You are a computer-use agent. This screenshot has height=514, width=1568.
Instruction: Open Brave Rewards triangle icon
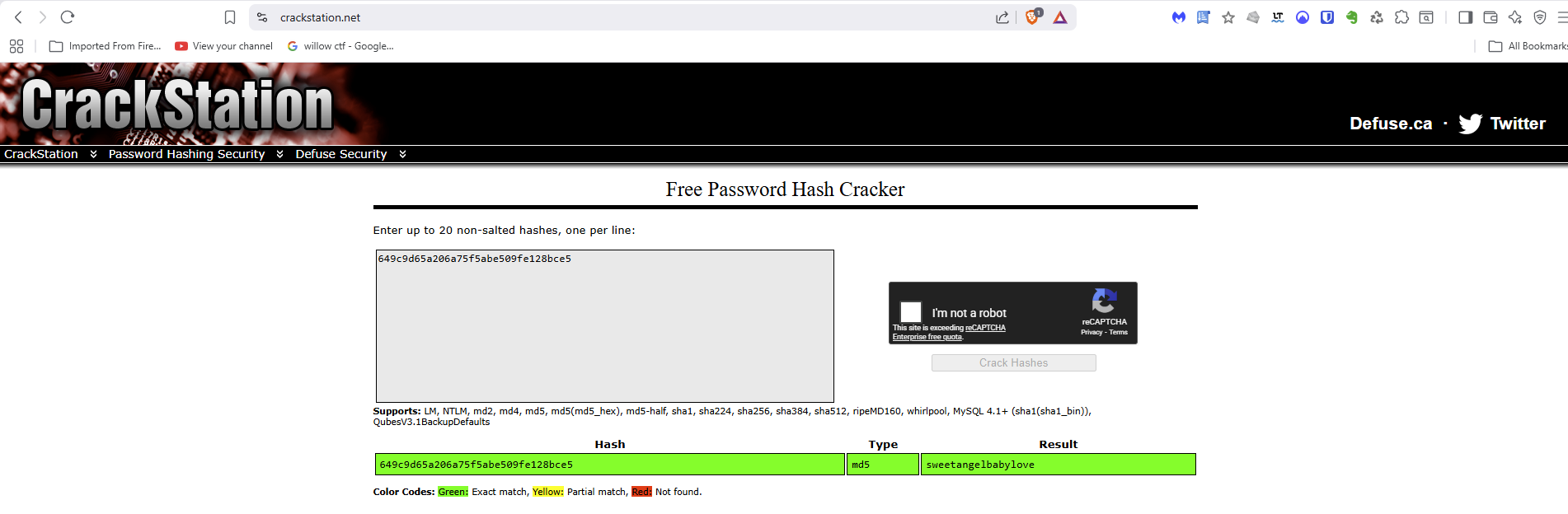(x=1060, y=17)
